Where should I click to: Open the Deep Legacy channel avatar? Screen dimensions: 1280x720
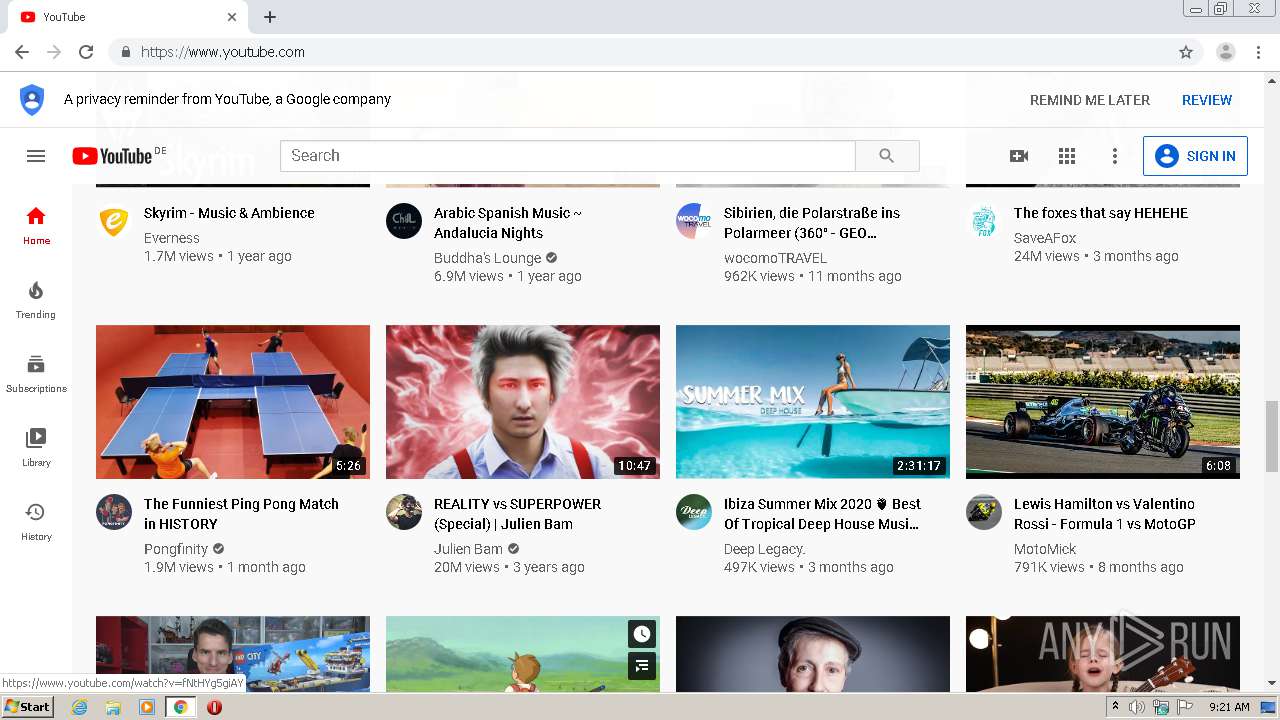click(x=694, y=513)
